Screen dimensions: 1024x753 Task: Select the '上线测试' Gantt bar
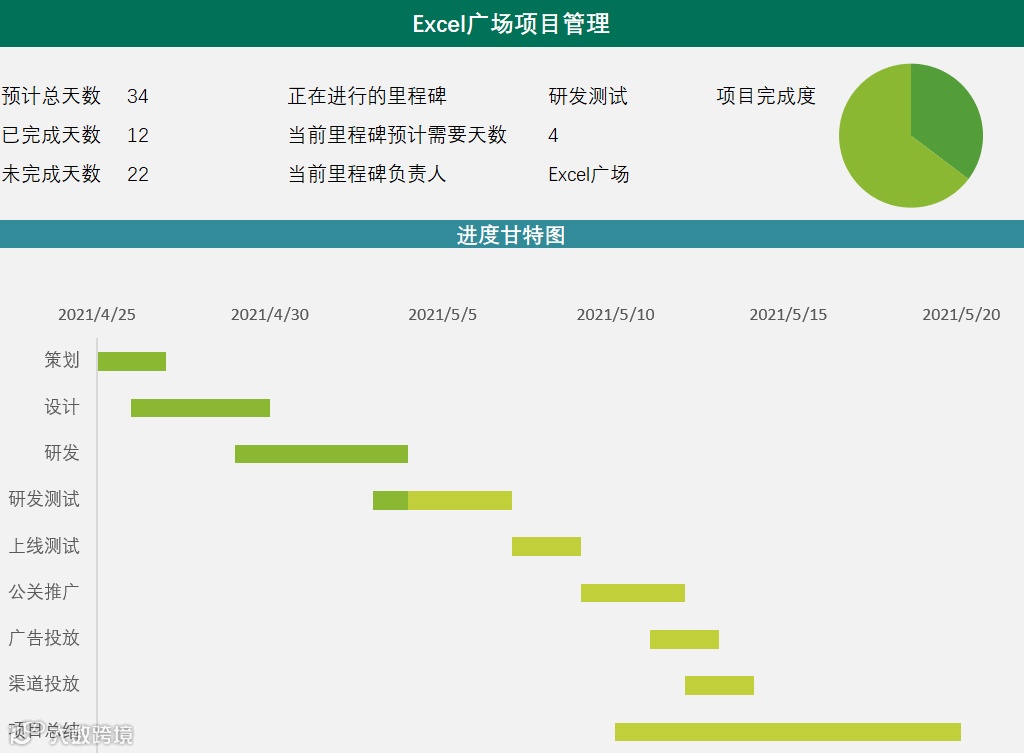(x=547, y=547)
